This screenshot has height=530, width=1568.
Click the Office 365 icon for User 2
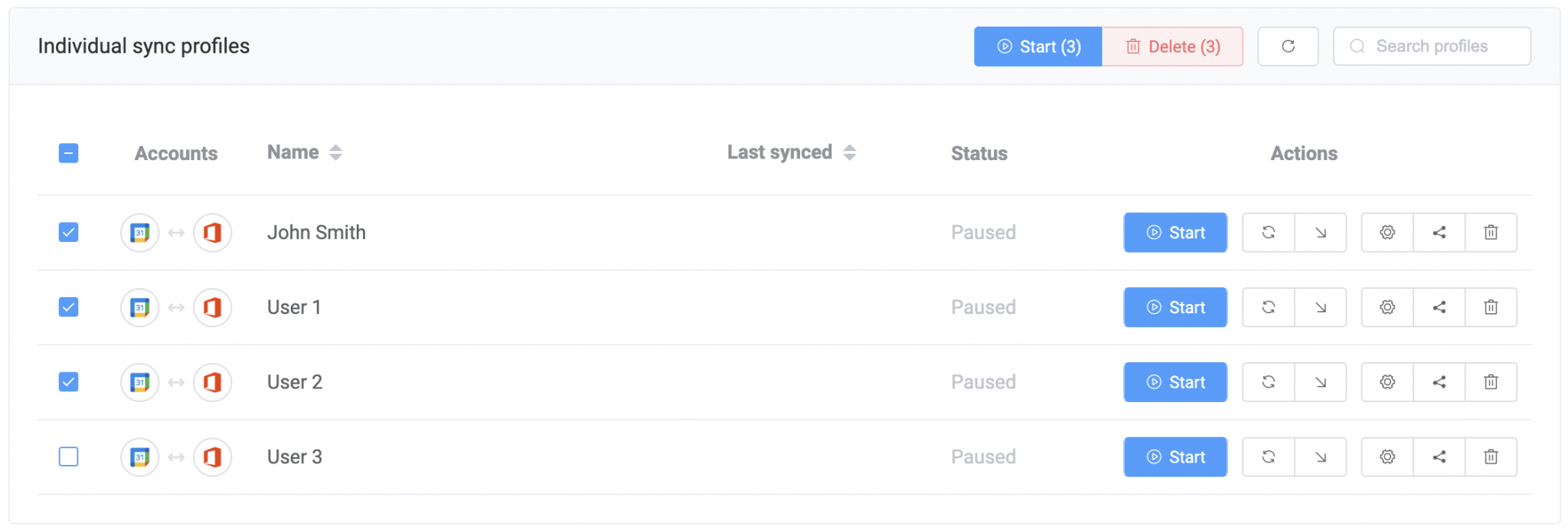point(212,381)
